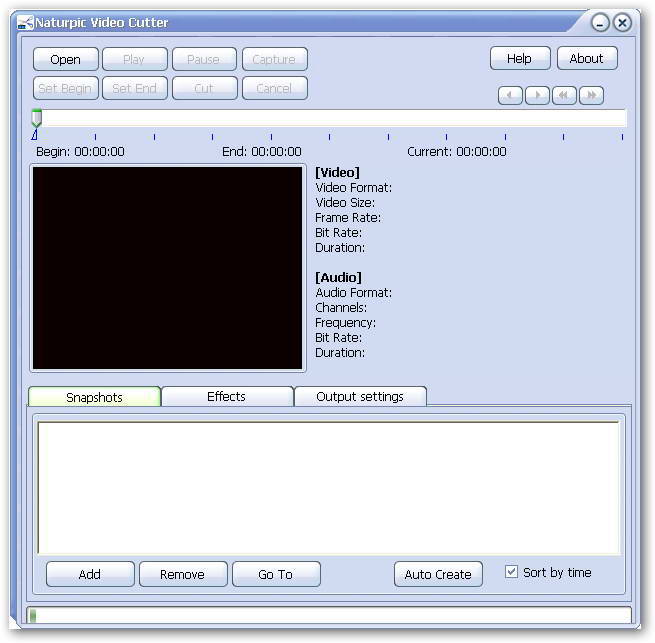
Task: Click the Cut button
Action: (204, 88)
